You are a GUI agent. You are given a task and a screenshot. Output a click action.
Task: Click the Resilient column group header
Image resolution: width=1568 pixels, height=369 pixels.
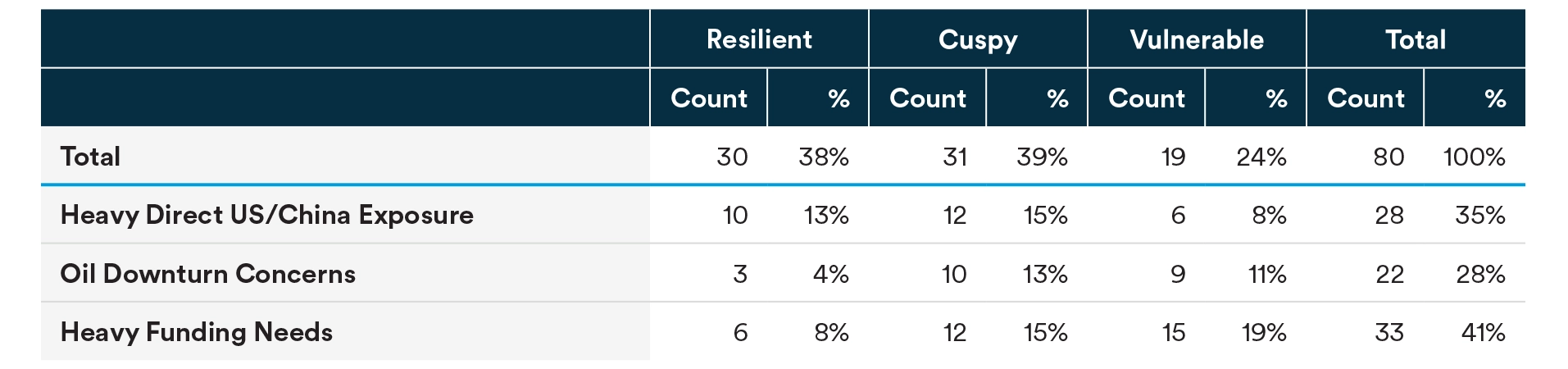[759, 39]
